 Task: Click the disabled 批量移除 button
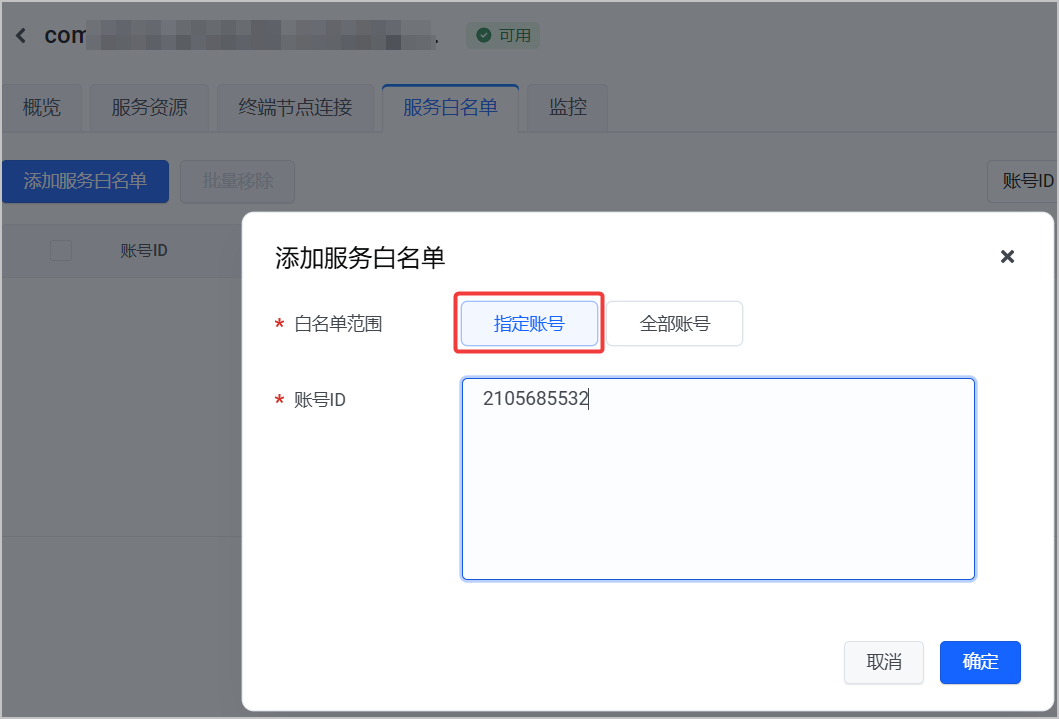pos(238,181)
